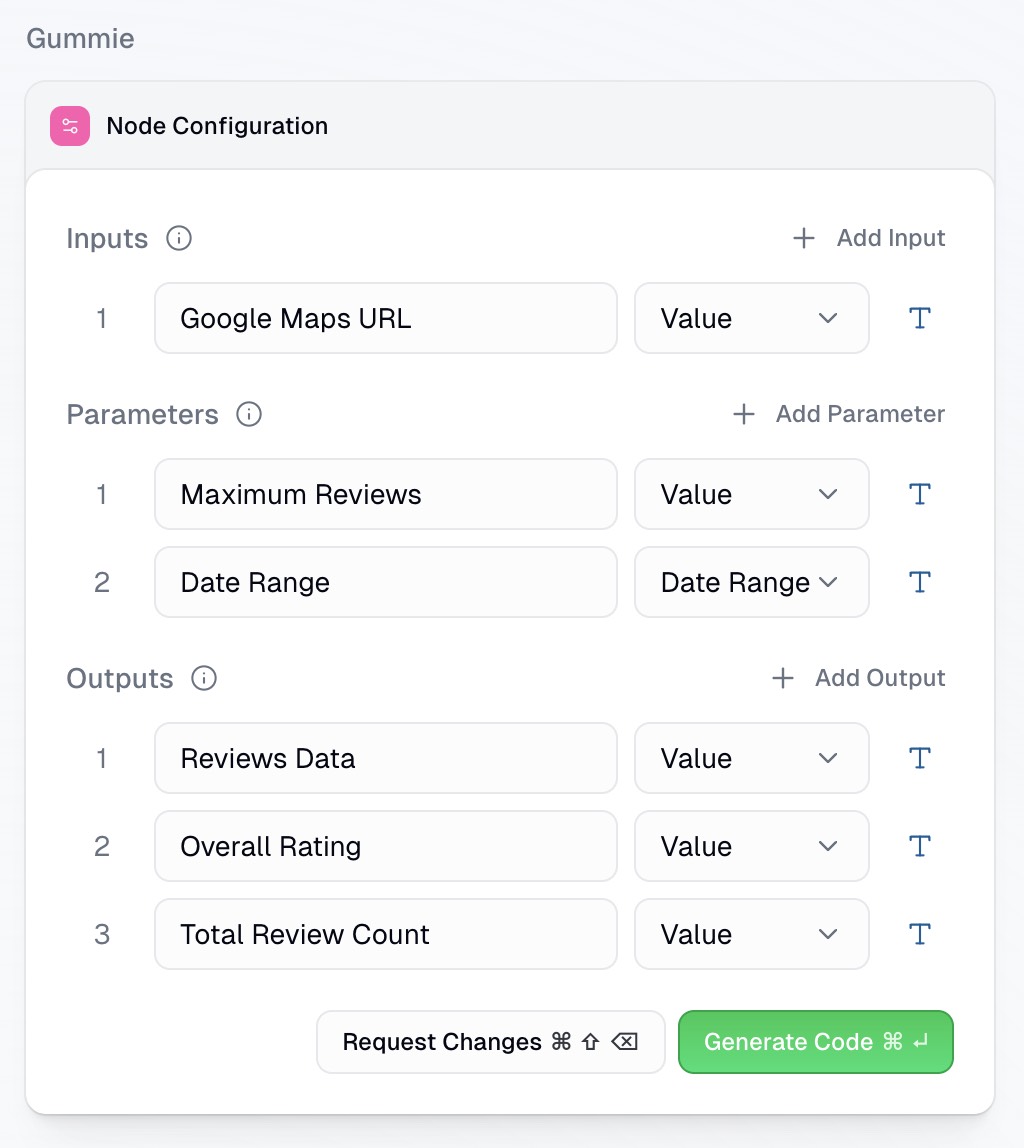
Task: Expand the Value dropdown for Maximum Reviews
Action: [751, 494]
